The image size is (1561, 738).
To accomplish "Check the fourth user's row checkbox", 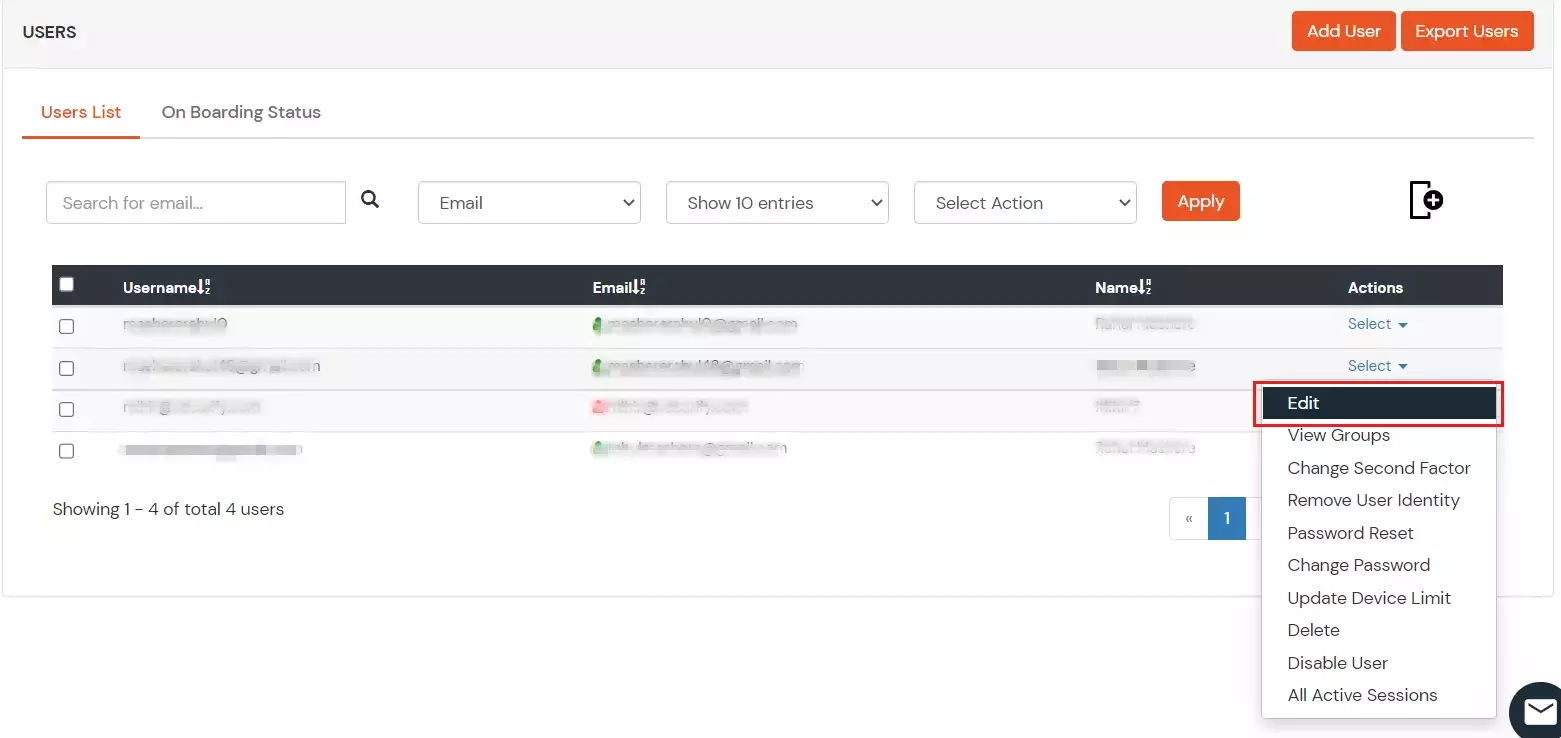I will (66, 450).
